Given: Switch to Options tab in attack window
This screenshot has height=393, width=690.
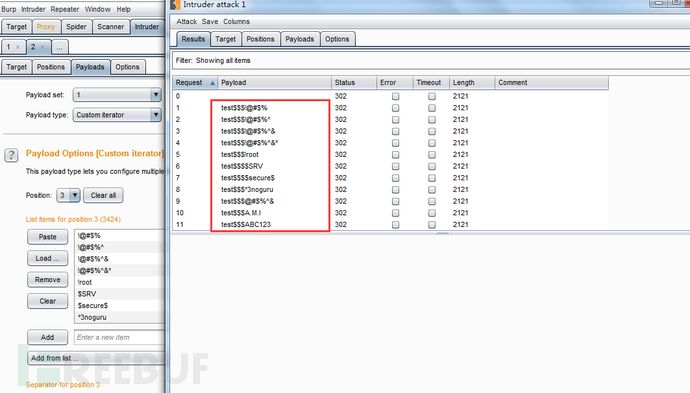Looking at the screenshot, I should pyautogui.click(x=337, y=39).
